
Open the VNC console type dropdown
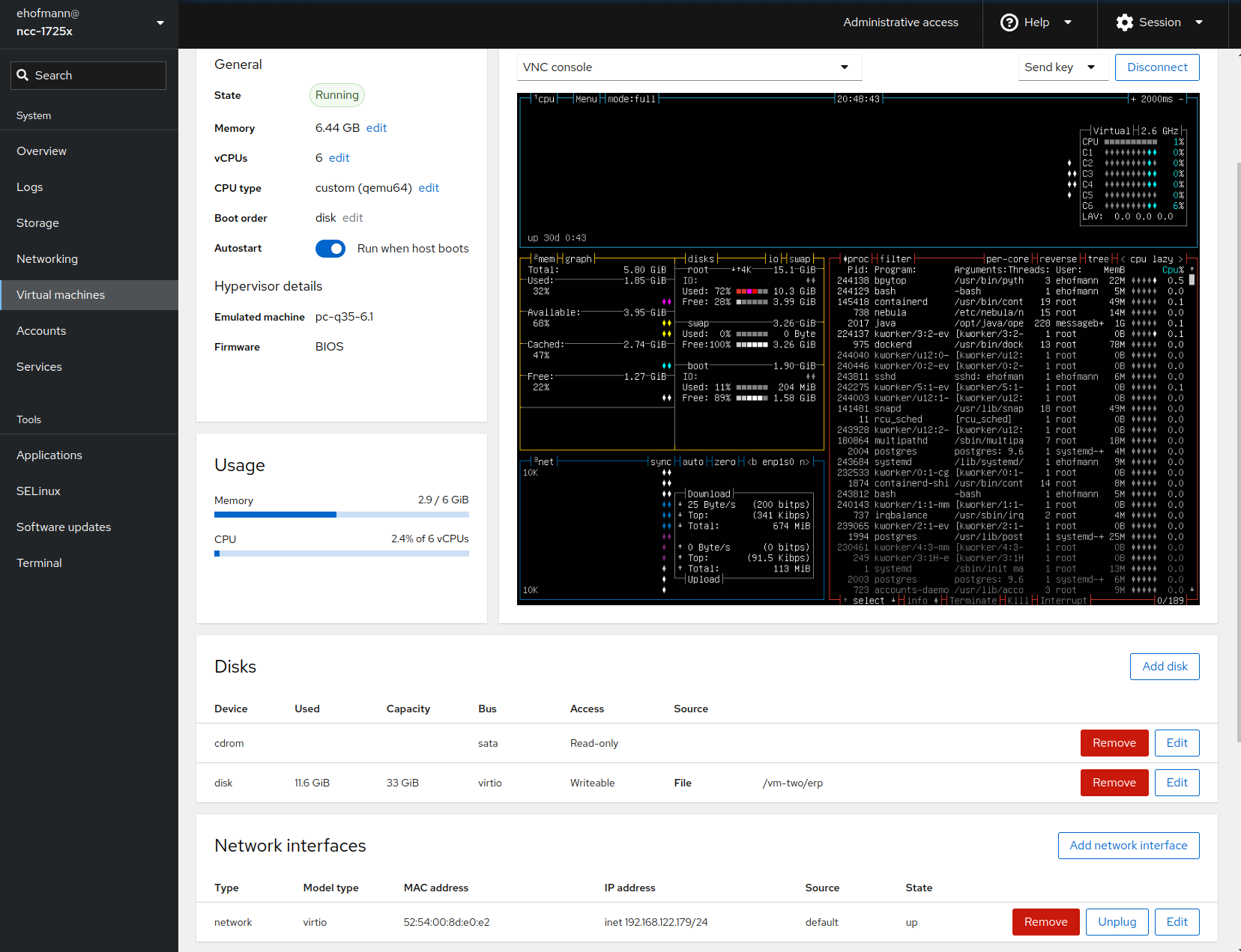tap(689, 67)
